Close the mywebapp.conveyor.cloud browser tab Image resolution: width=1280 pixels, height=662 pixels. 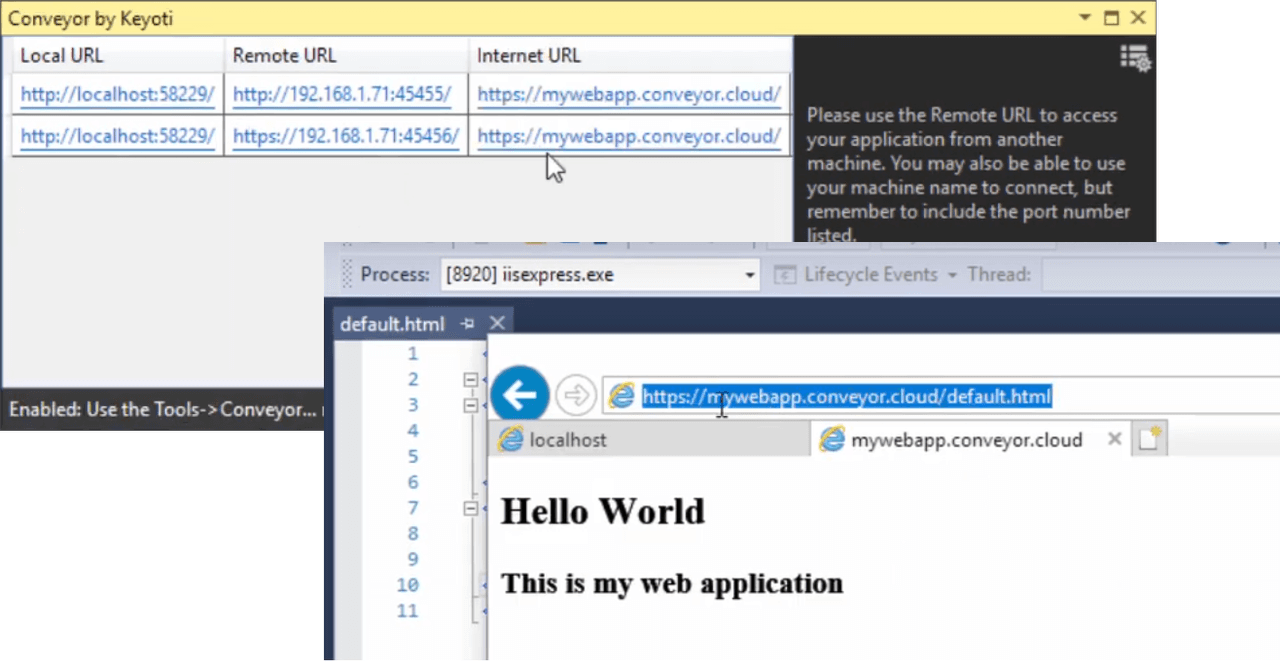[1114, 439]
